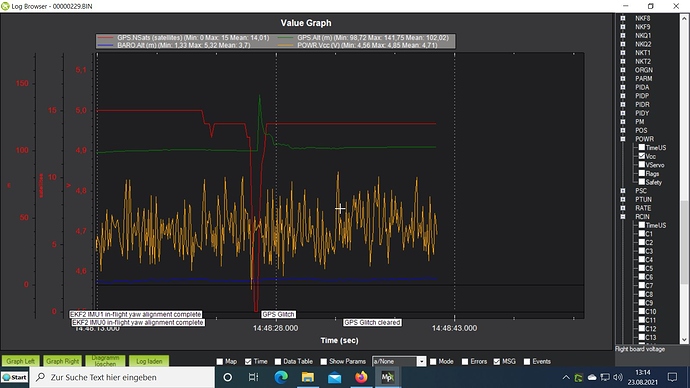Enable the Data Table checkbox
This screenshot has height=388, width=690.
pyautogui.click(x=278, y=362)
